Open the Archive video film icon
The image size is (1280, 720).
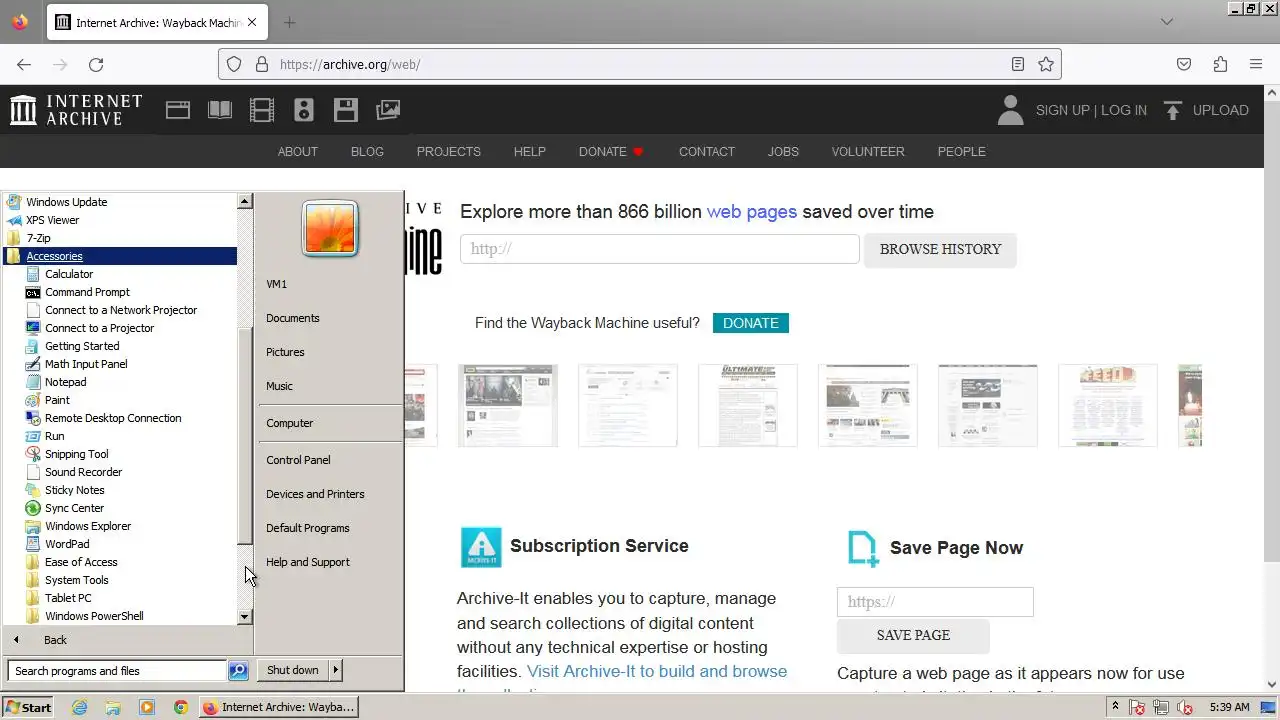[x=262, y=110]
